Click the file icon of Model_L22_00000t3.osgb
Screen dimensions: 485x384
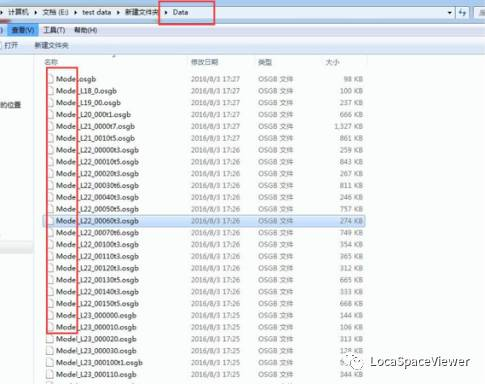pos(50,150)
